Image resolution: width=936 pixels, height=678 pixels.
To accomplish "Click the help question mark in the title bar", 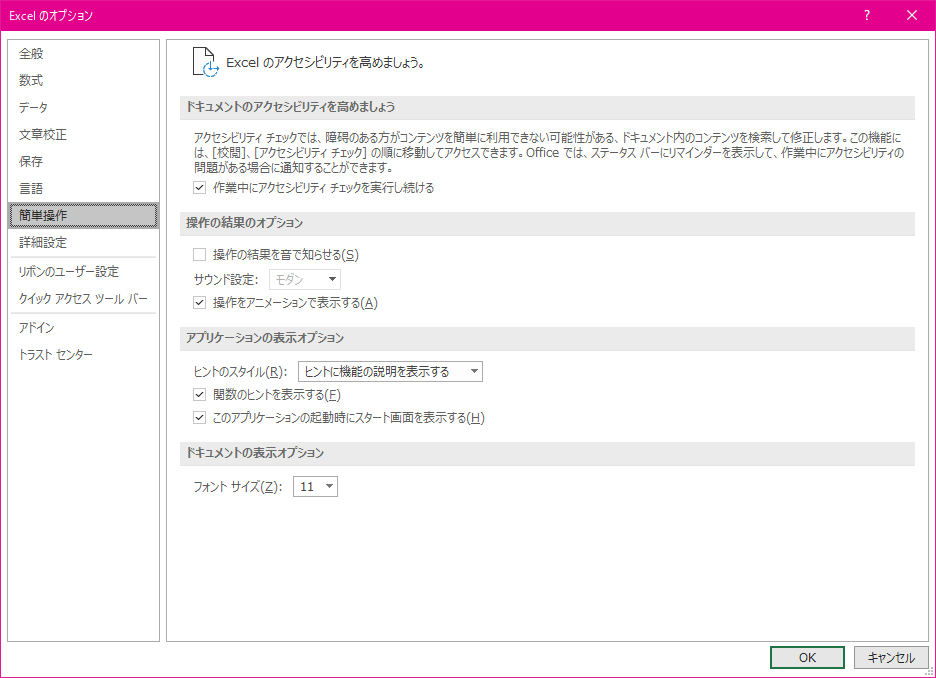I will coord(867,16).
